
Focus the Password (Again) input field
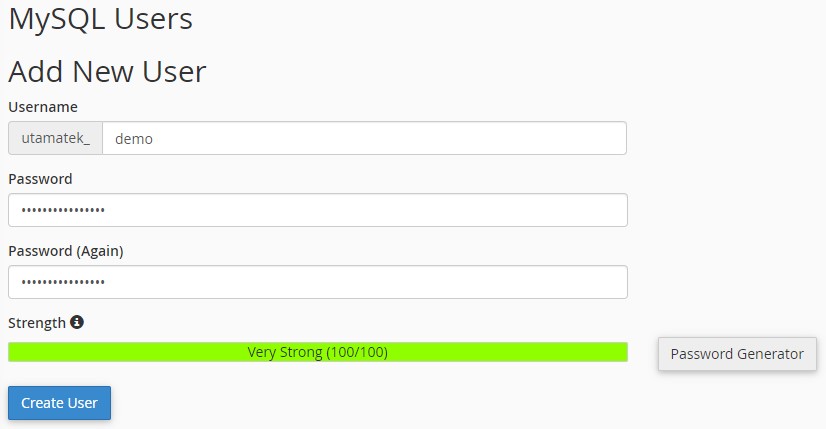(318, 282)
